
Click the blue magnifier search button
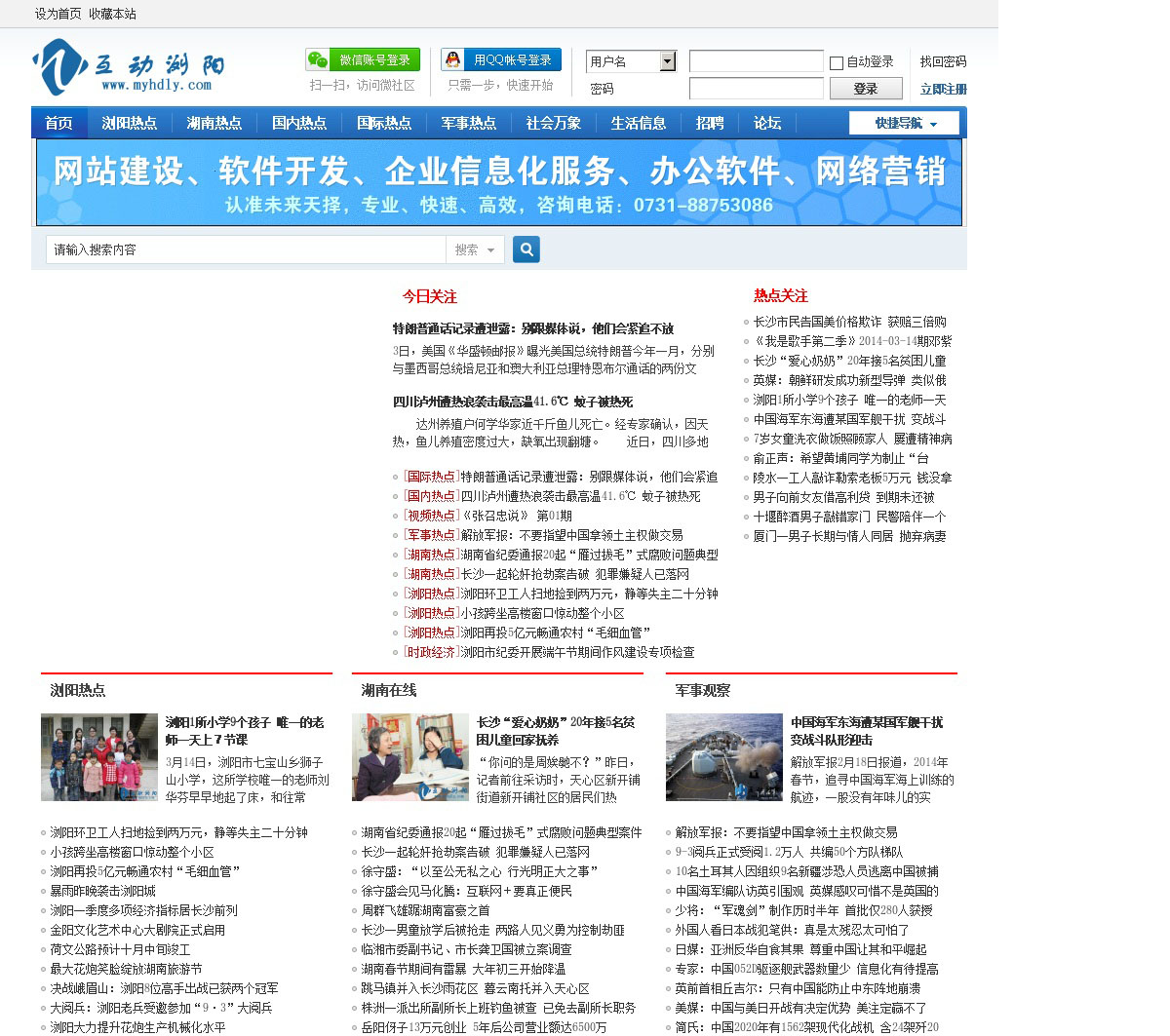526,249
